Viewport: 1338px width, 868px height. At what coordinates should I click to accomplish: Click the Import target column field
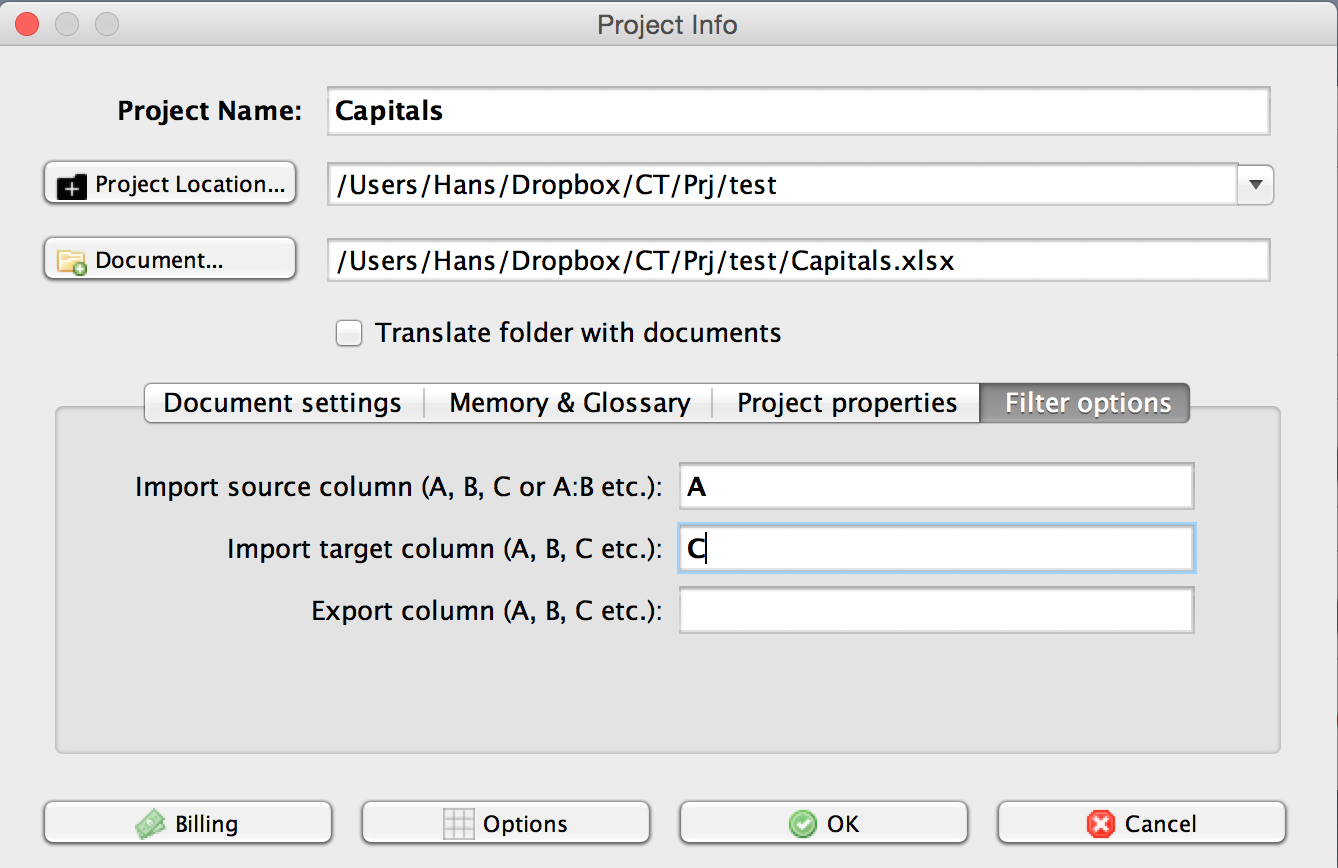(x=936, y=549)
